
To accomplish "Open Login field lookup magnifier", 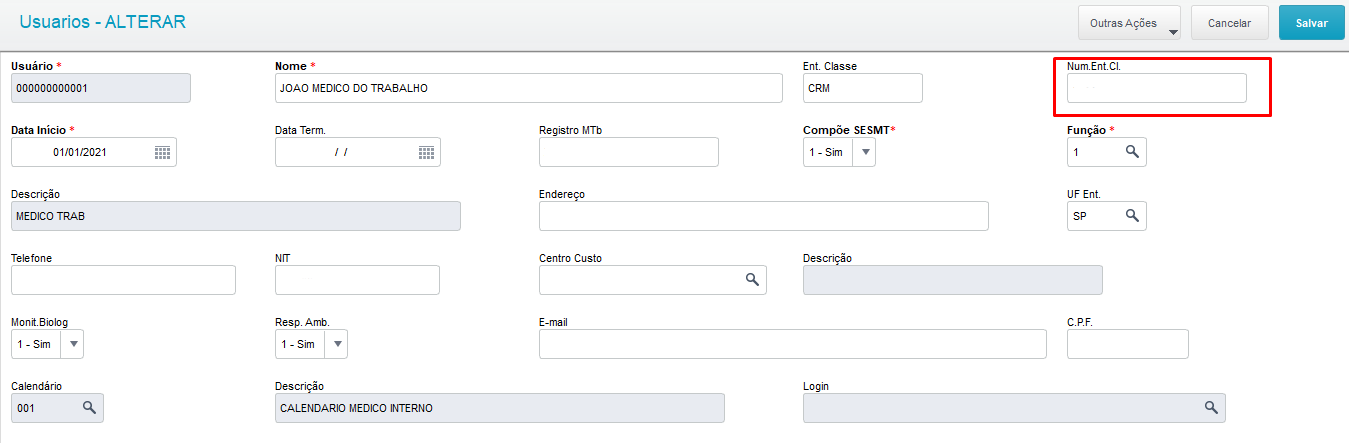I will pos(1211,408).
